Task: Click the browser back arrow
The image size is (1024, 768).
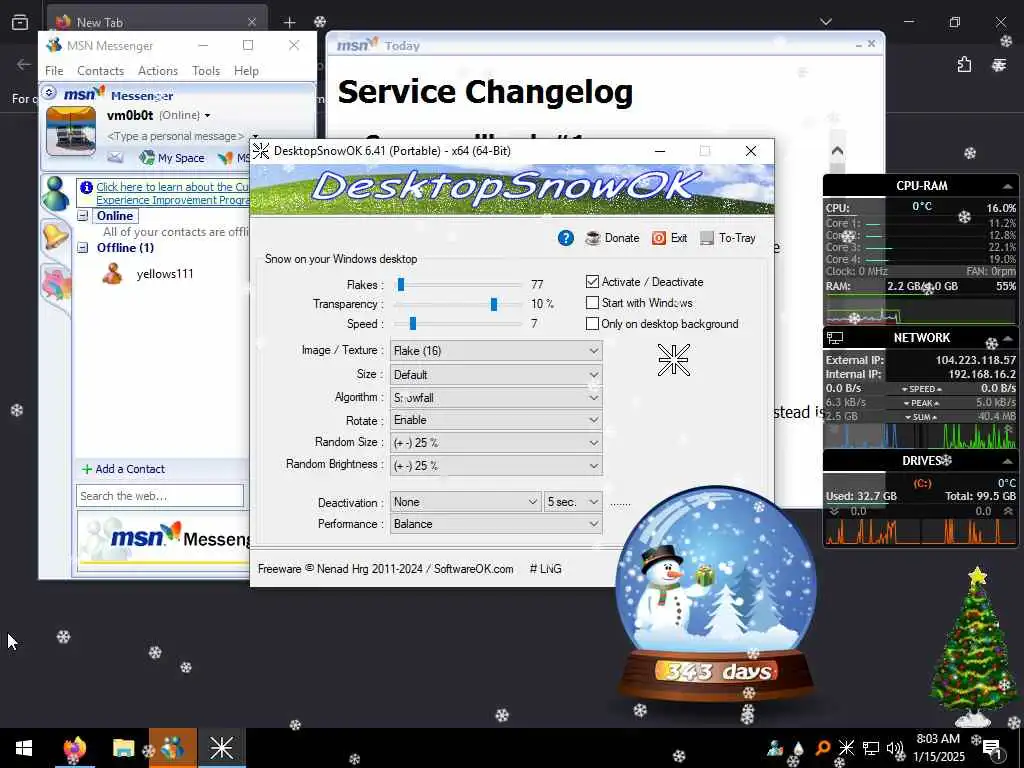Action: coord(24,64)
